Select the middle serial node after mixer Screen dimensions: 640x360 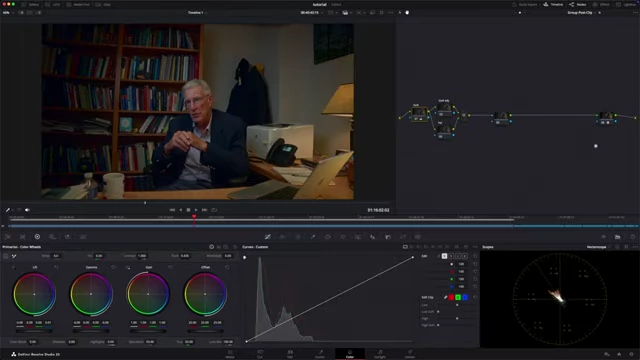501,118
